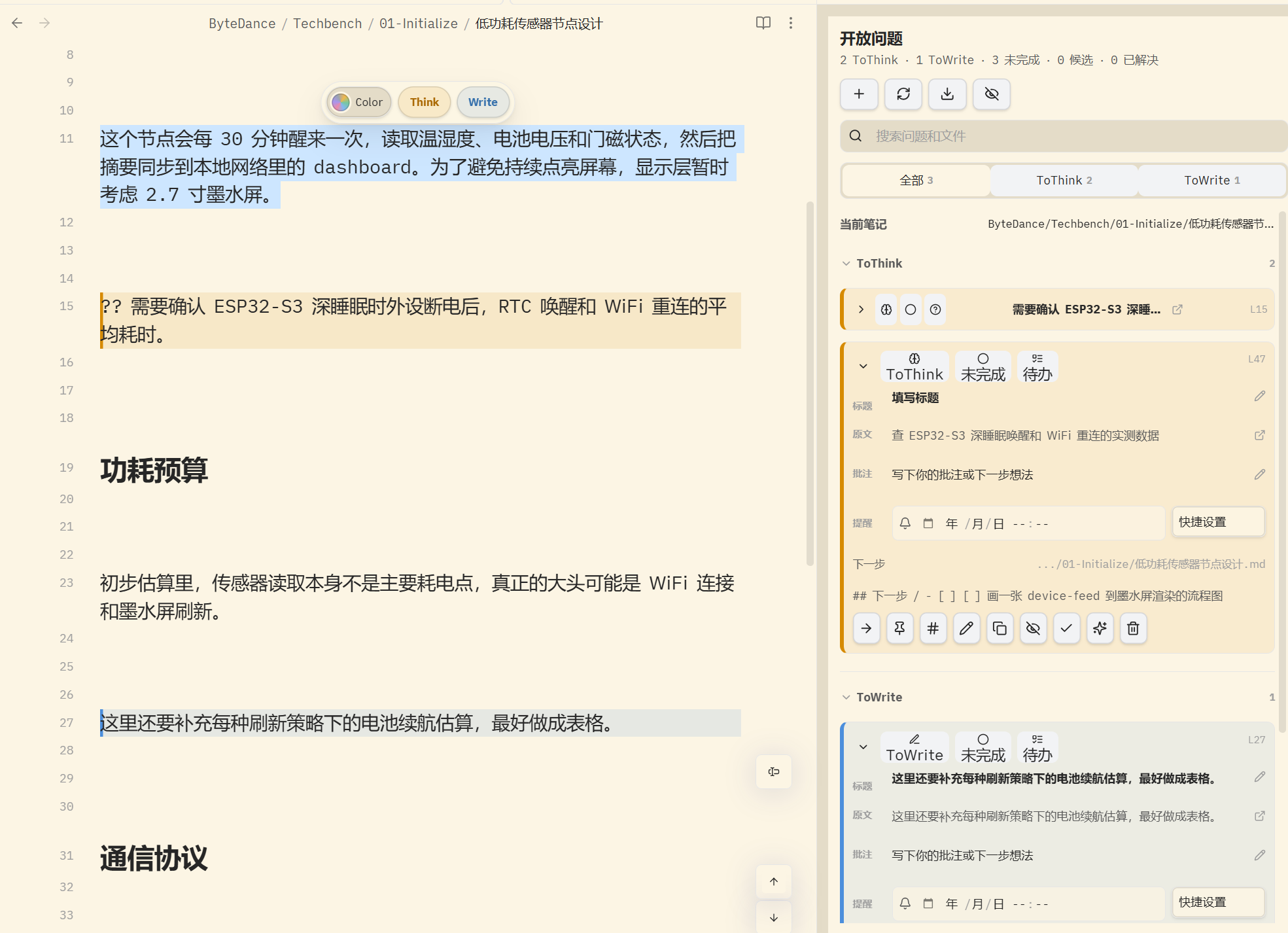
Task: Open Techbench breadcrumb folder
Action: [327, 24]
